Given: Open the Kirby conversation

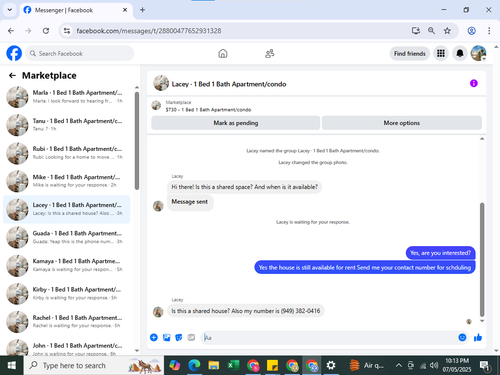Looking at the screenshot, I should (x=67, y=294).
